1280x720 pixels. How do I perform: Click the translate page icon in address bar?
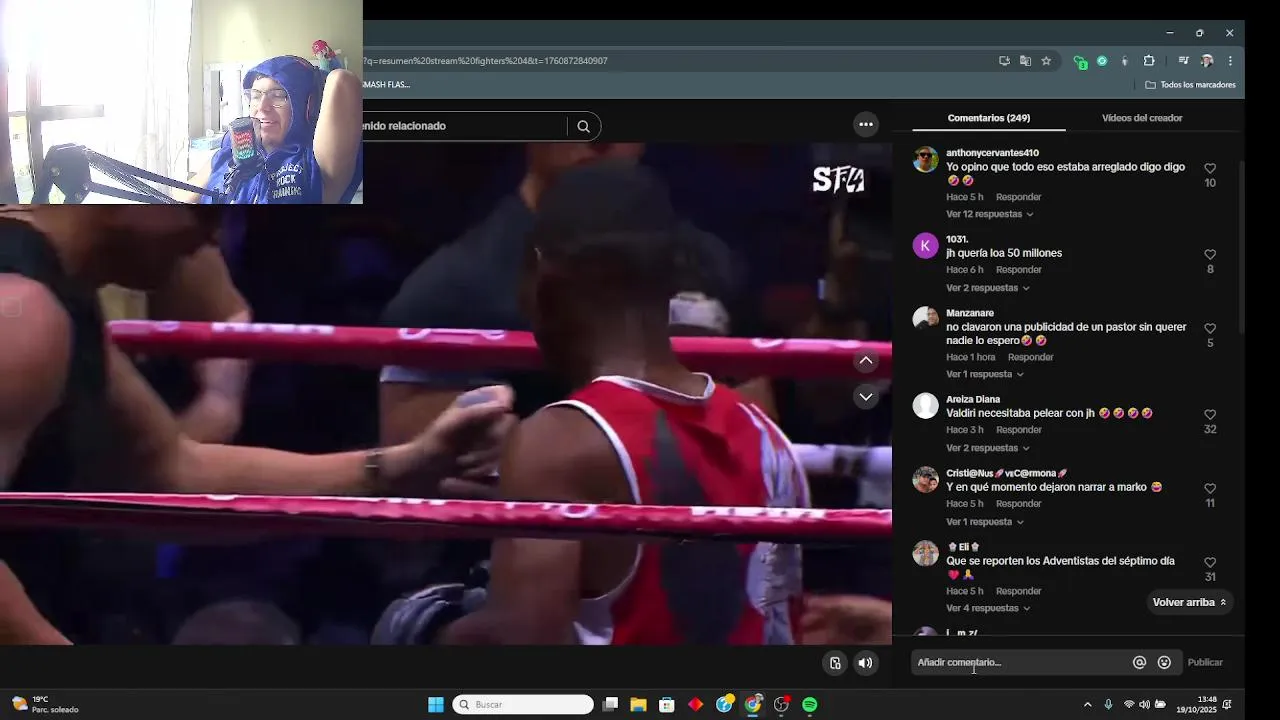[x=1025, y=61]
